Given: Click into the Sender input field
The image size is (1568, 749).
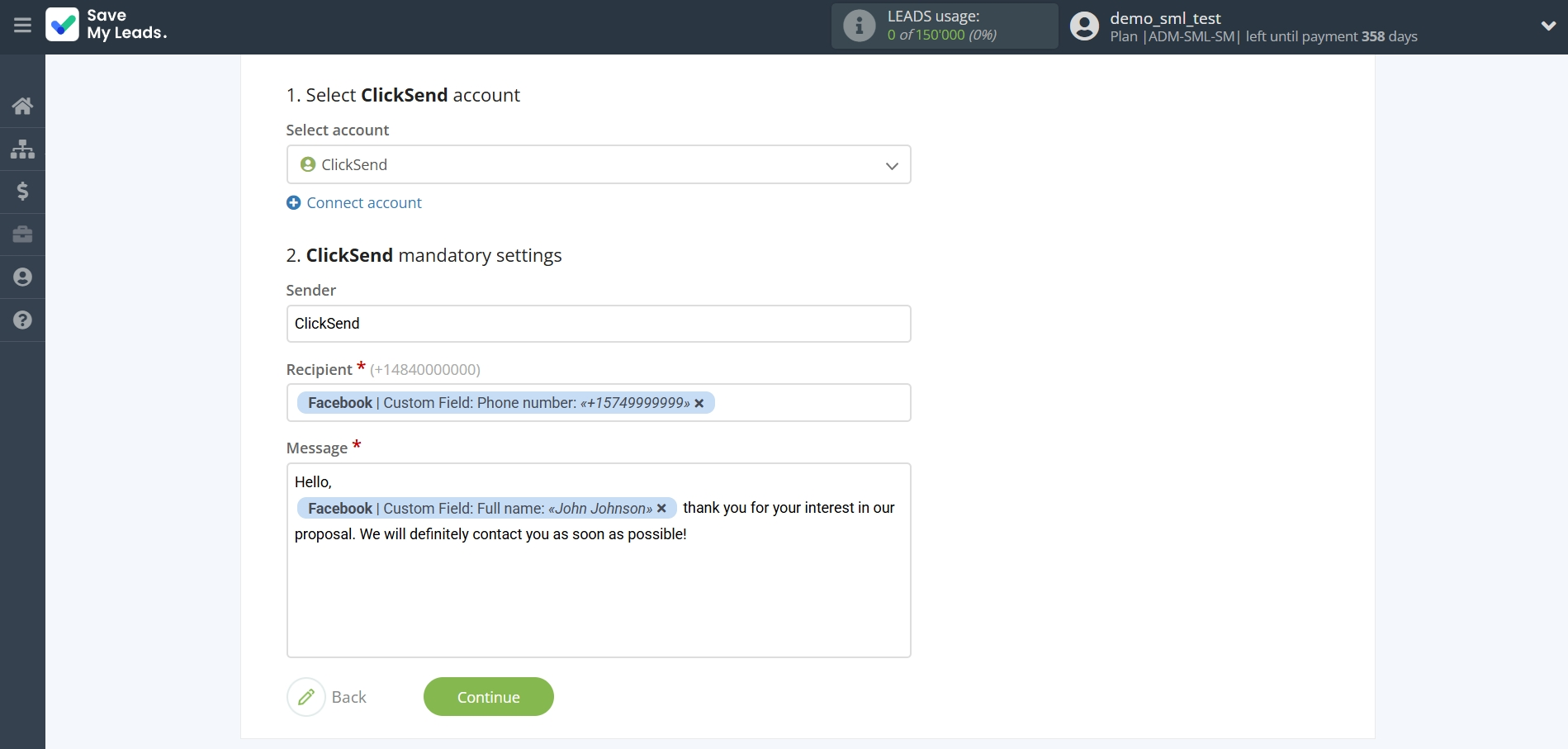Looking at the screenshot, I should 598,324.
